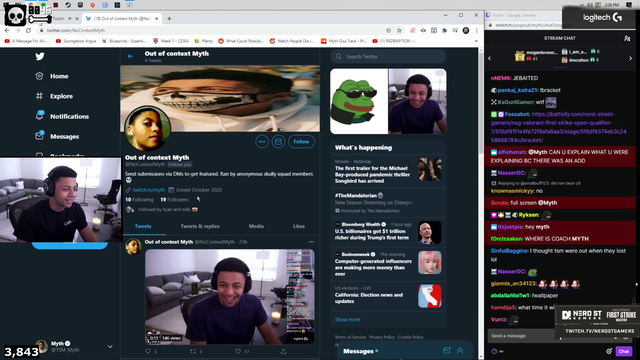640x360 pixels.
Task: Open Cookie Policy footer link
Action: (x=411, y=337)
